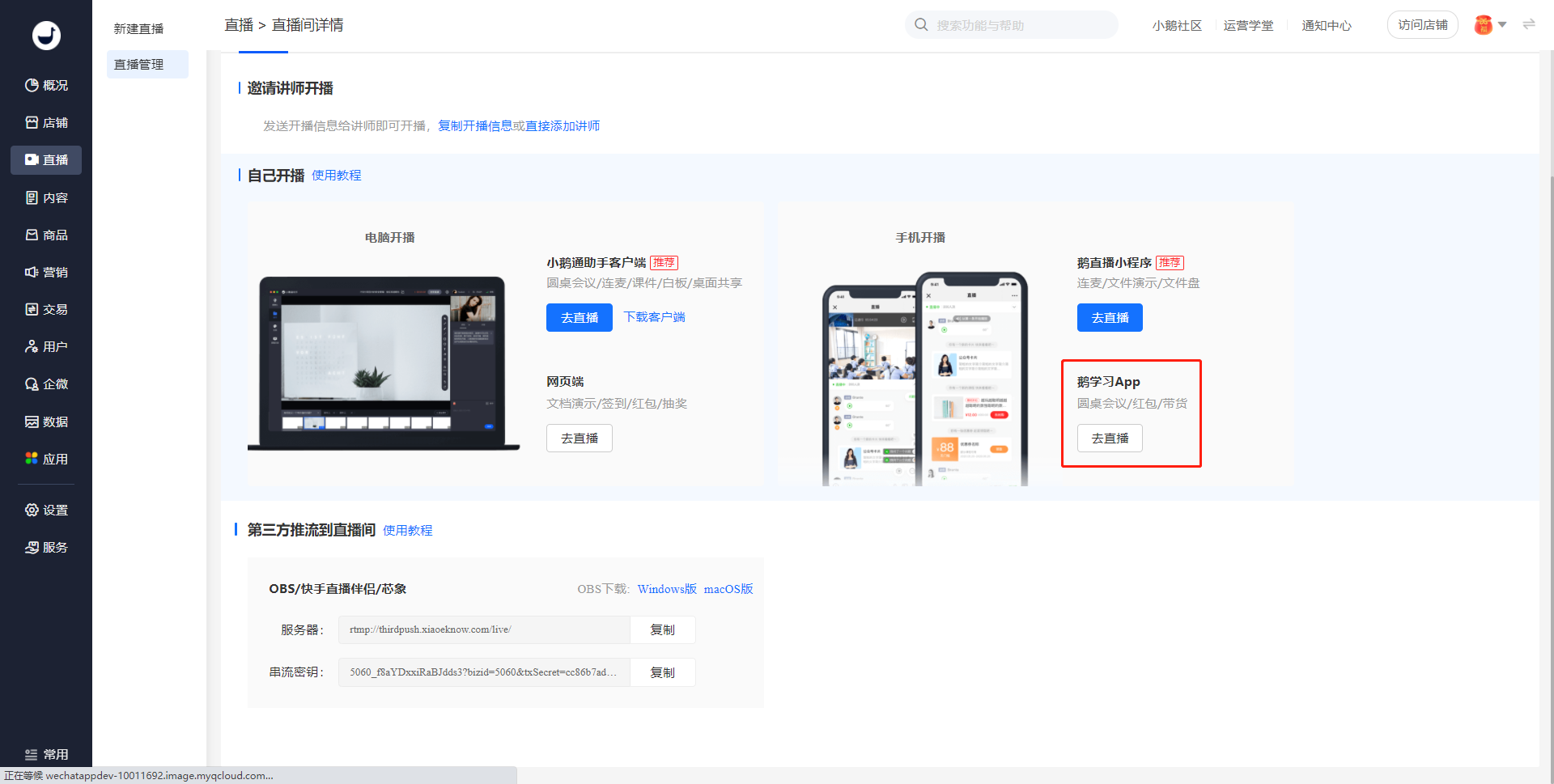Open 小鹅社区 in the top bar
The image size is (1554, 784).
click(1177, 25)
